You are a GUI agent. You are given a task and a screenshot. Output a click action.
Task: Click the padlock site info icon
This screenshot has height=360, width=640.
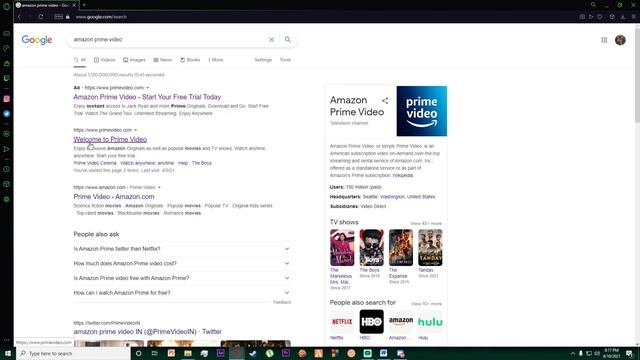[68, 17]
